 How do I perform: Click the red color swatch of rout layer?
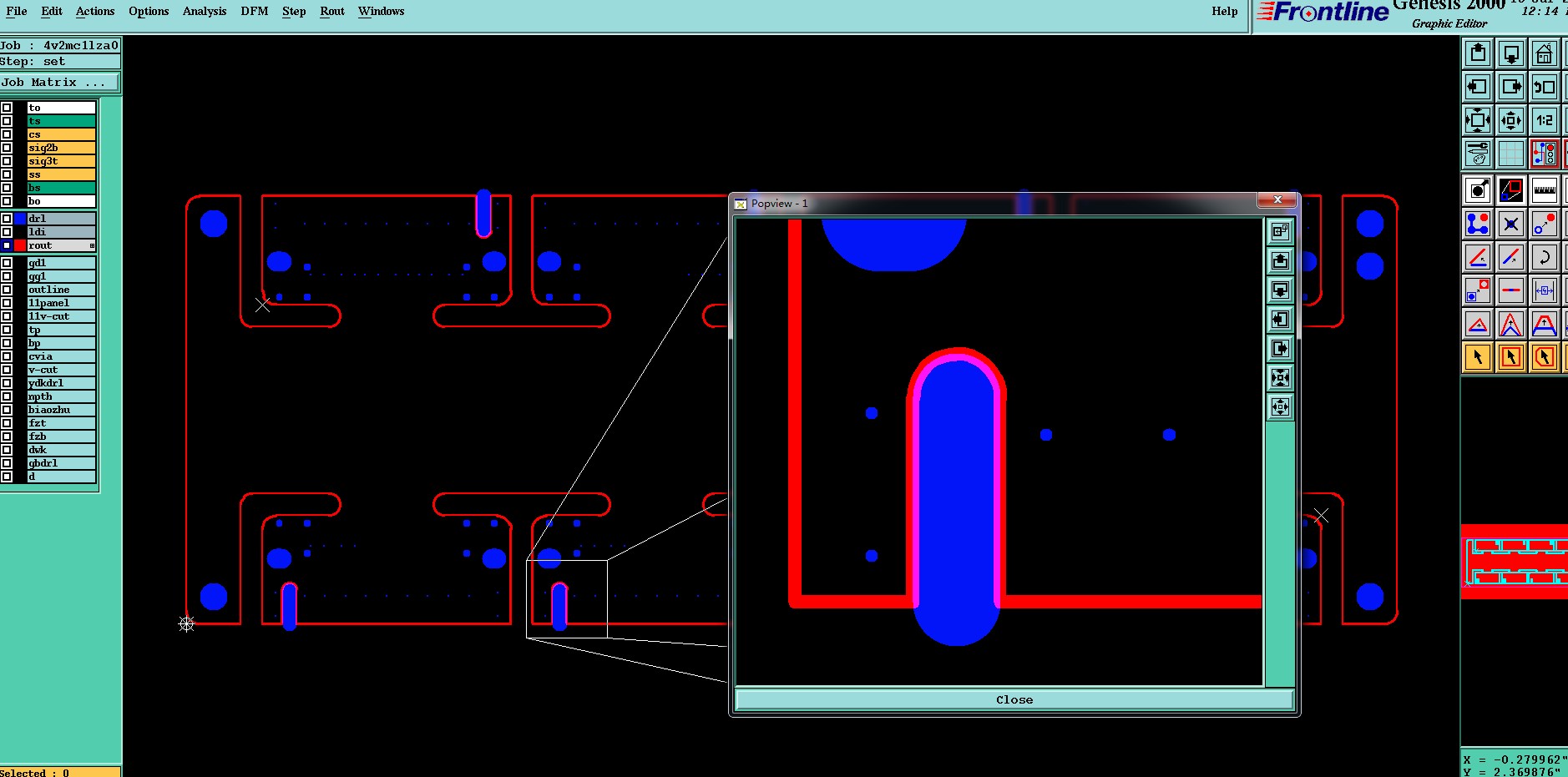coord(20,245)
